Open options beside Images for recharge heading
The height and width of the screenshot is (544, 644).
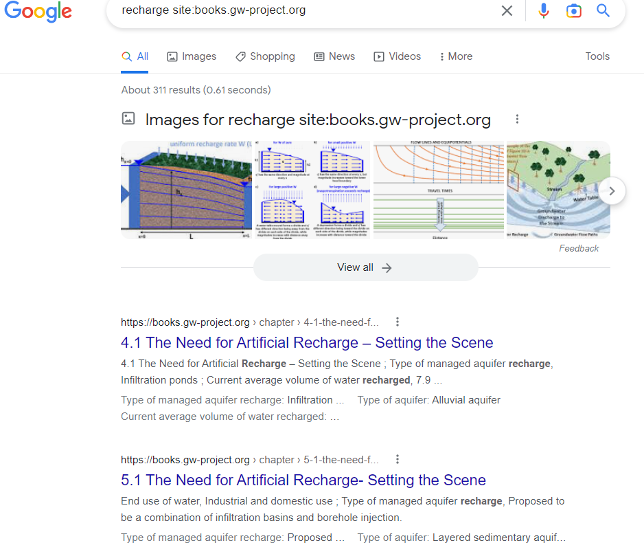click(517, 119)
